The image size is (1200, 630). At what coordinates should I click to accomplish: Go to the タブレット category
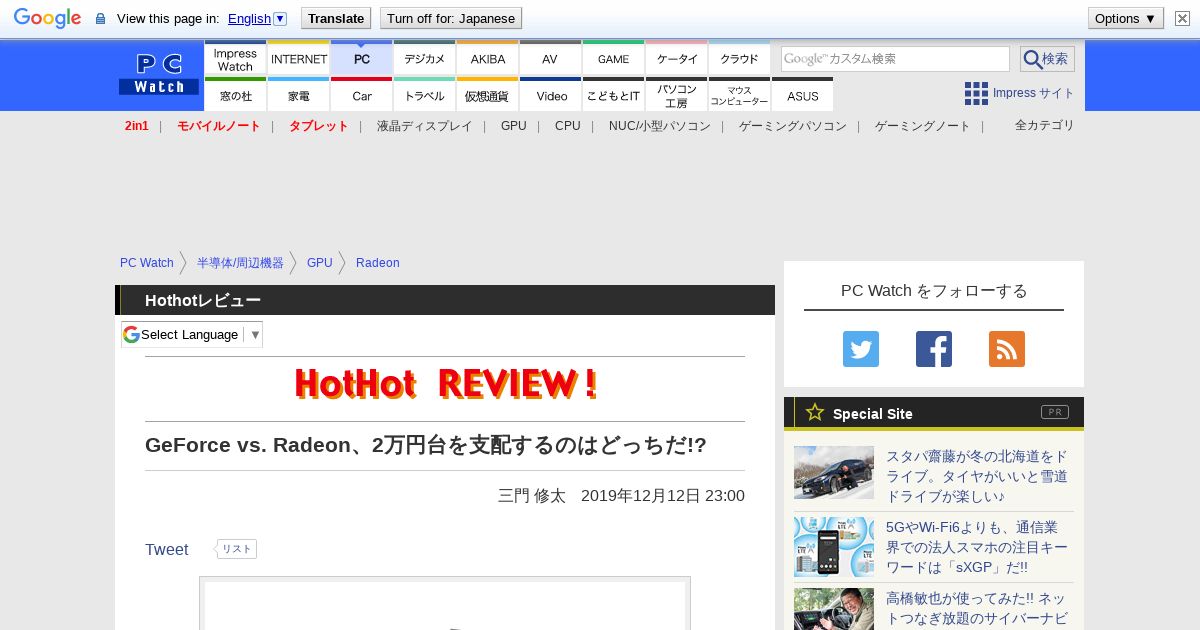(319, 126)
